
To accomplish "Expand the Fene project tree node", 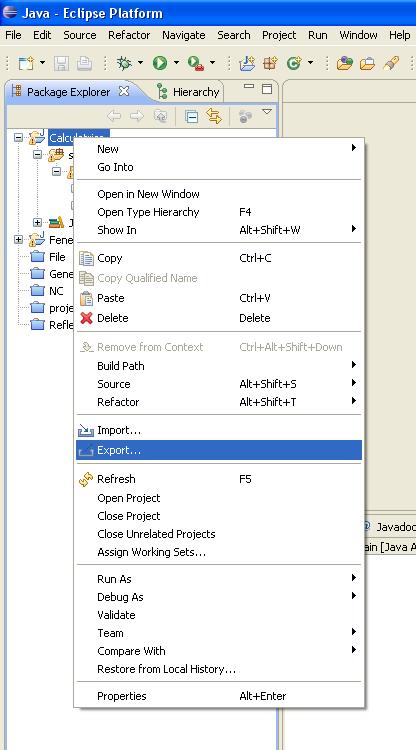I will [18, 239].
